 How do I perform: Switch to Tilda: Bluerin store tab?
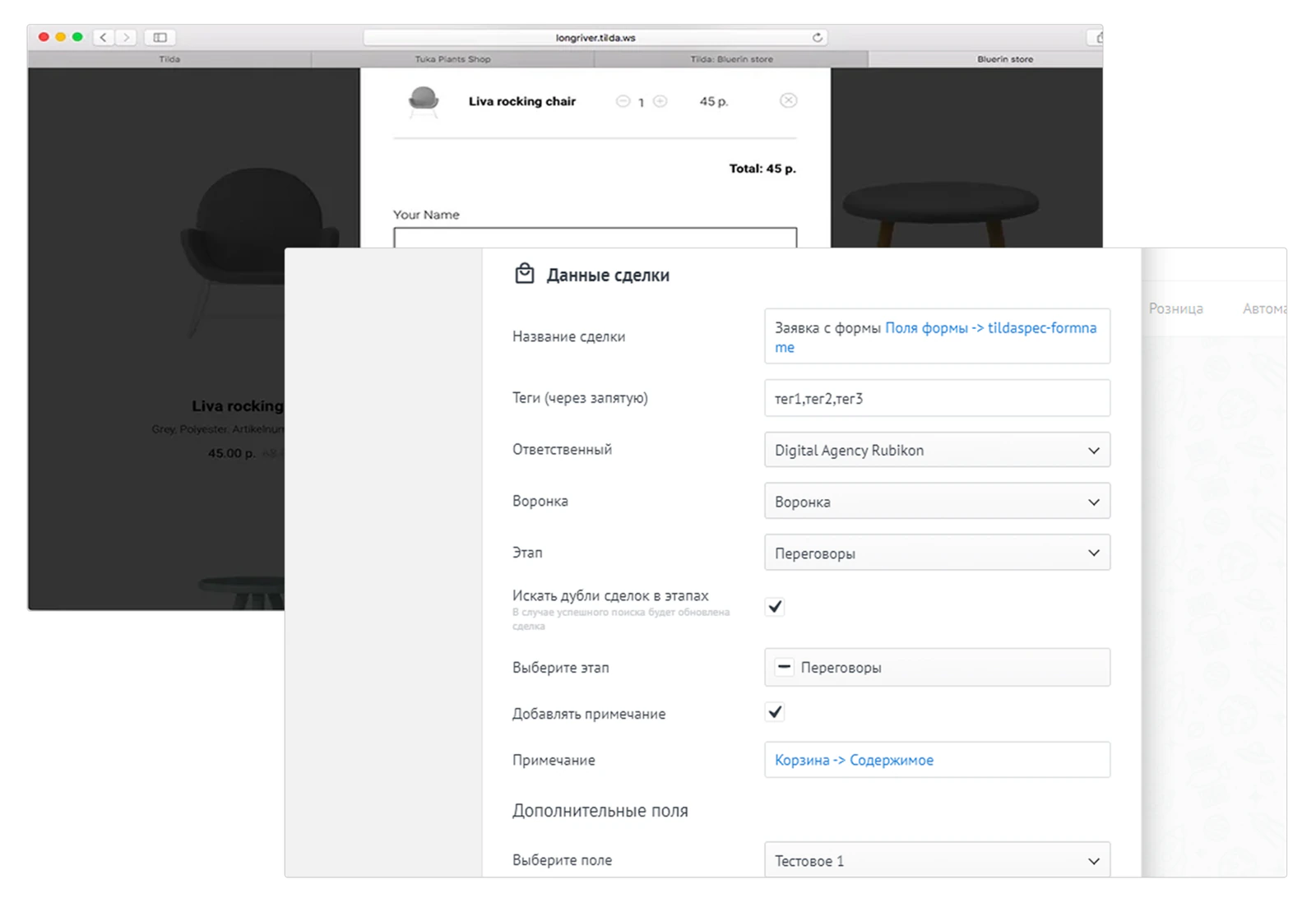[731, 59]
